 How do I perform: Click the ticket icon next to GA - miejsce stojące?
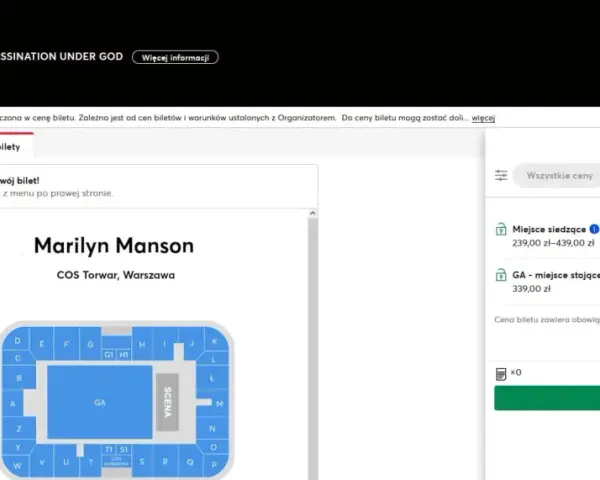[x=501, y=275]
